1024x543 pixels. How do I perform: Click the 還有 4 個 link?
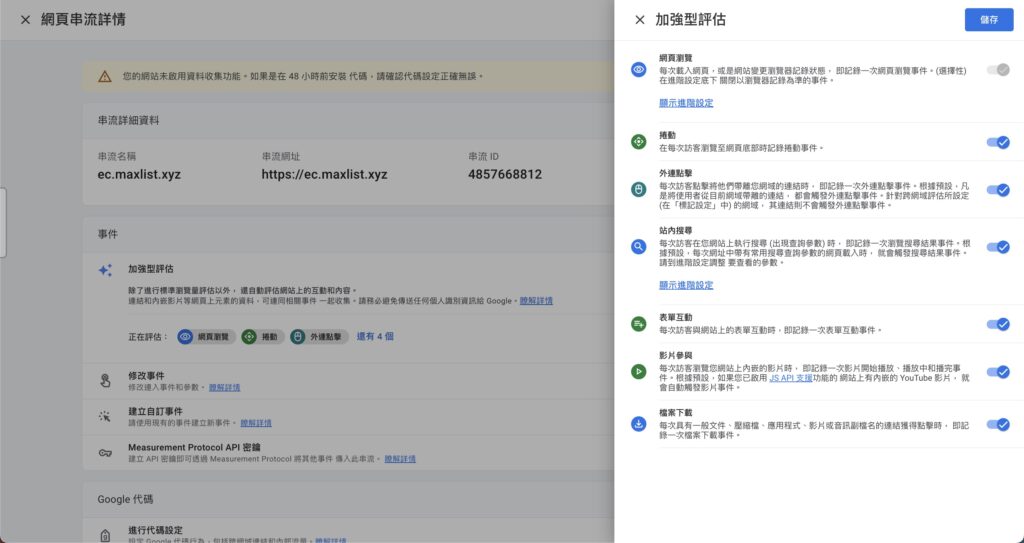tap(375, 337)
